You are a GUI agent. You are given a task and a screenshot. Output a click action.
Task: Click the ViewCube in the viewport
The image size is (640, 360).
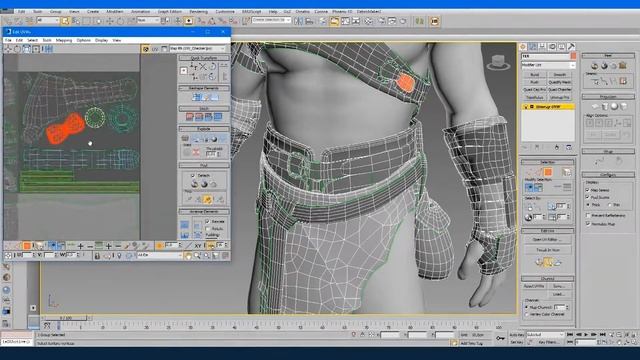498,62
